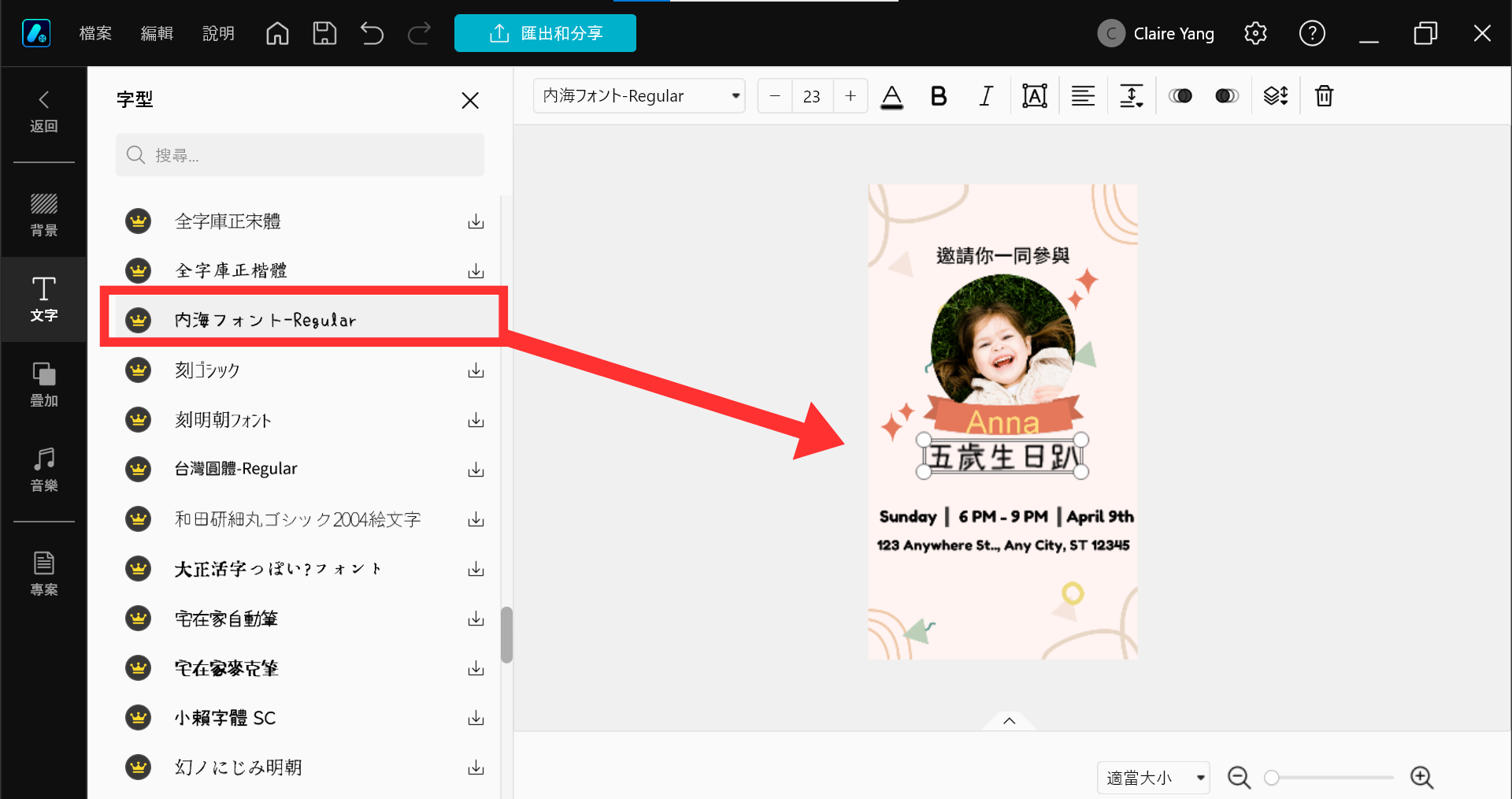The height and width of the screenshot is (799, 1512).
Task: Open the 編輯 edit menu
Action: click(157, 33)
